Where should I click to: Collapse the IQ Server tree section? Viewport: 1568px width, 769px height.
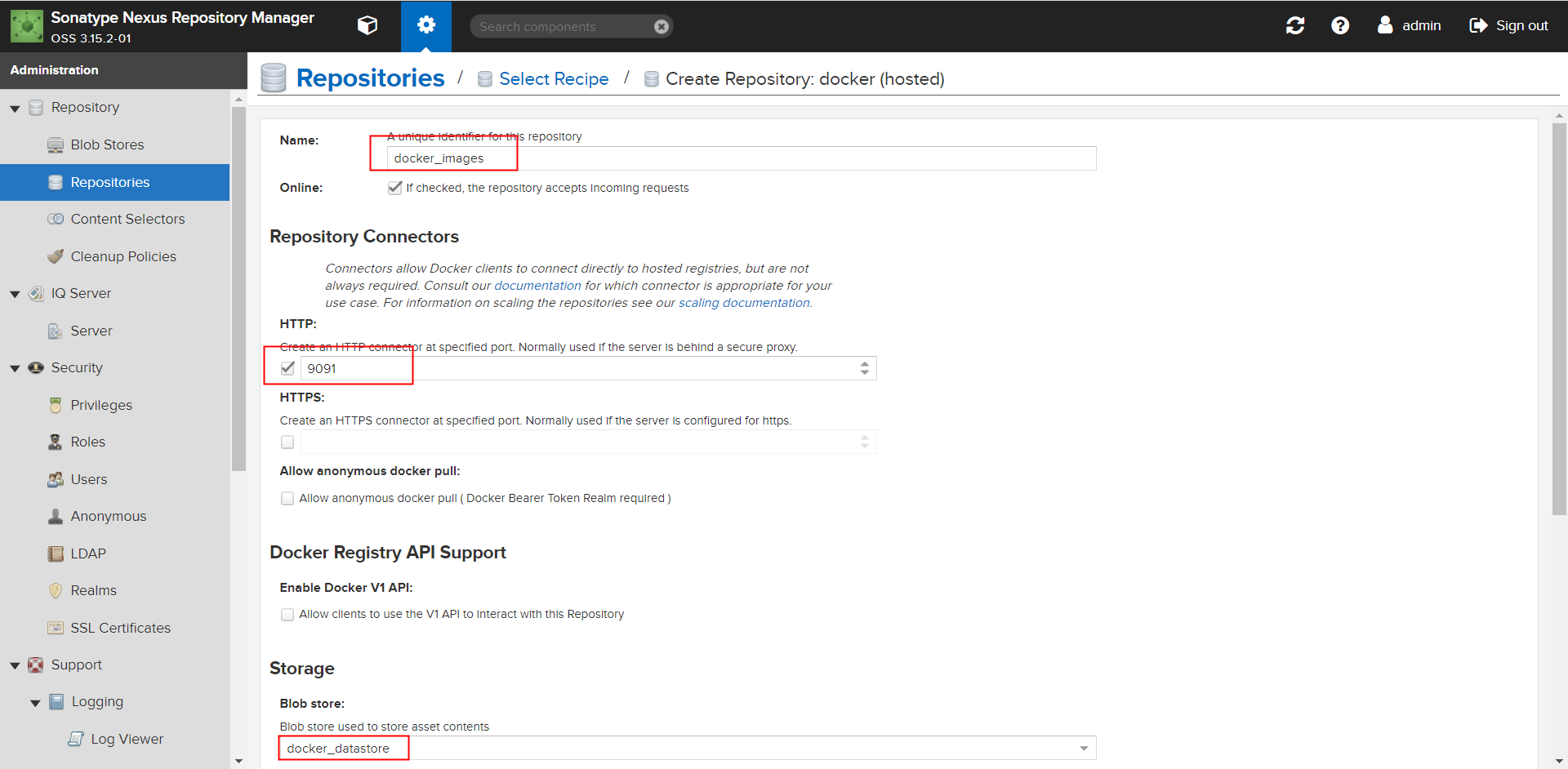tap(15, 294)
